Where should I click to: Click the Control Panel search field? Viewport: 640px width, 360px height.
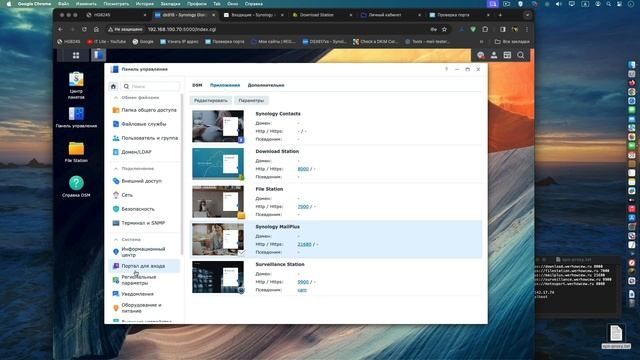click(x=150, y=86)
